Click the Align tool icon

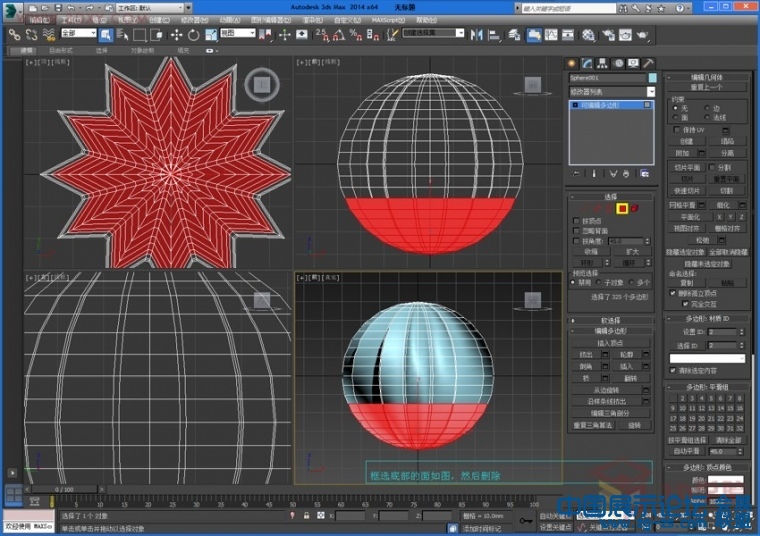click(494, 35)
